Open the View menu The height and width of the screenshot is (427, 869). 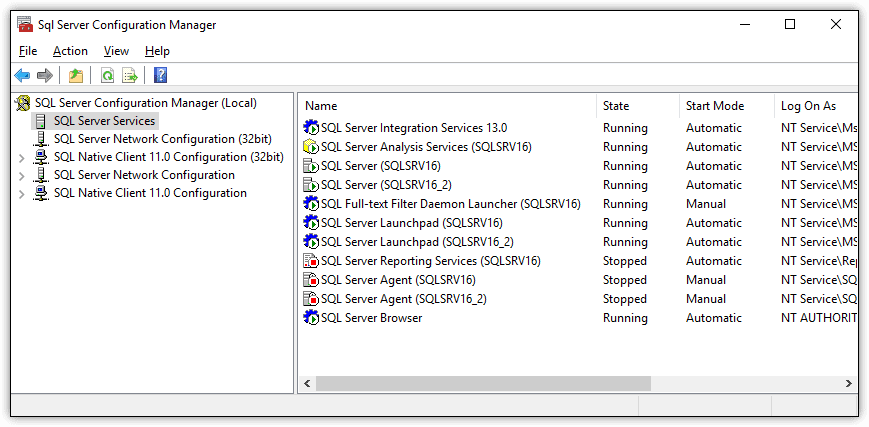click(116, 51)
